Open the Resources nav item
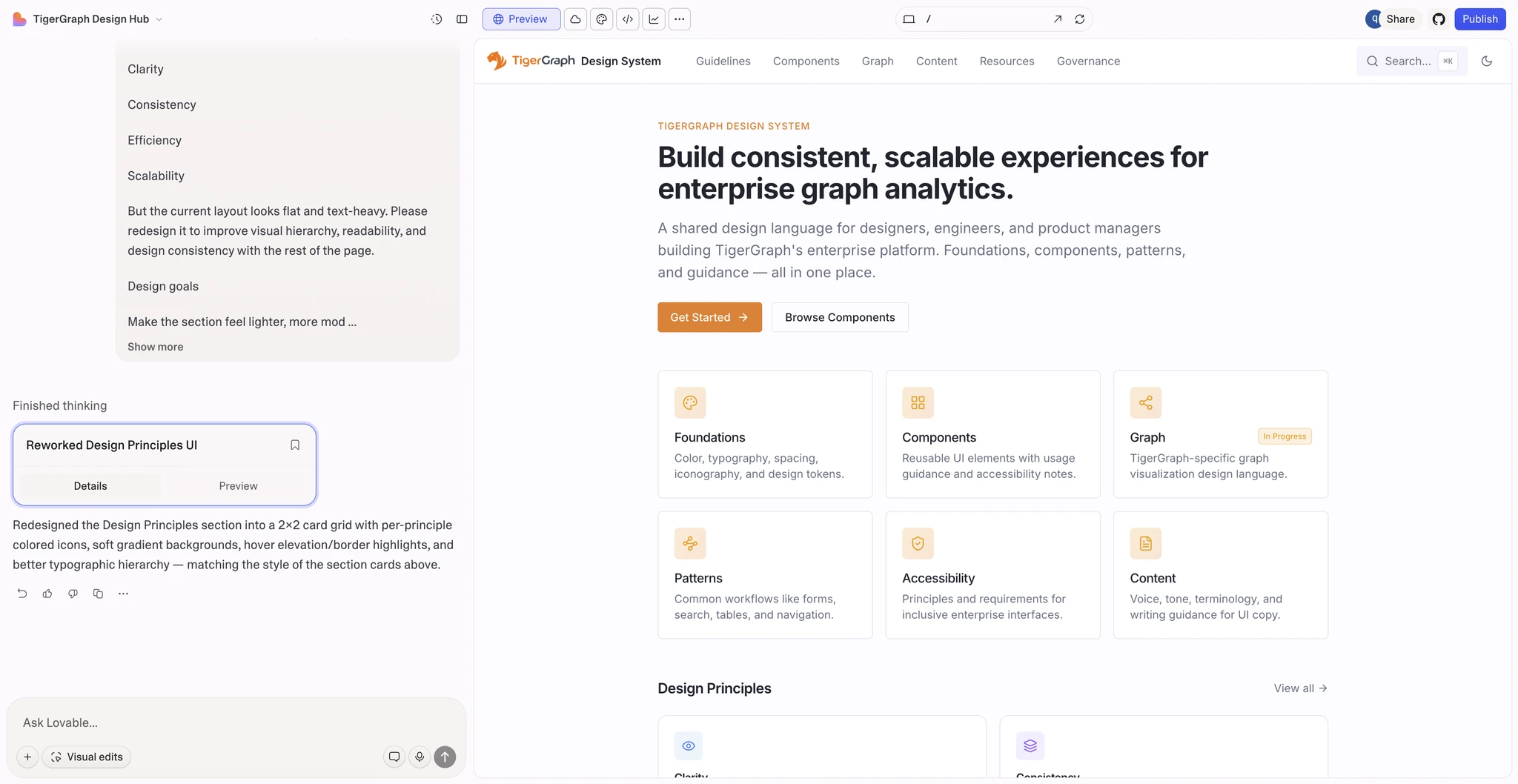Viewport: 1518px width, 784px height. pyautogui.click(x=1007, y=61)
